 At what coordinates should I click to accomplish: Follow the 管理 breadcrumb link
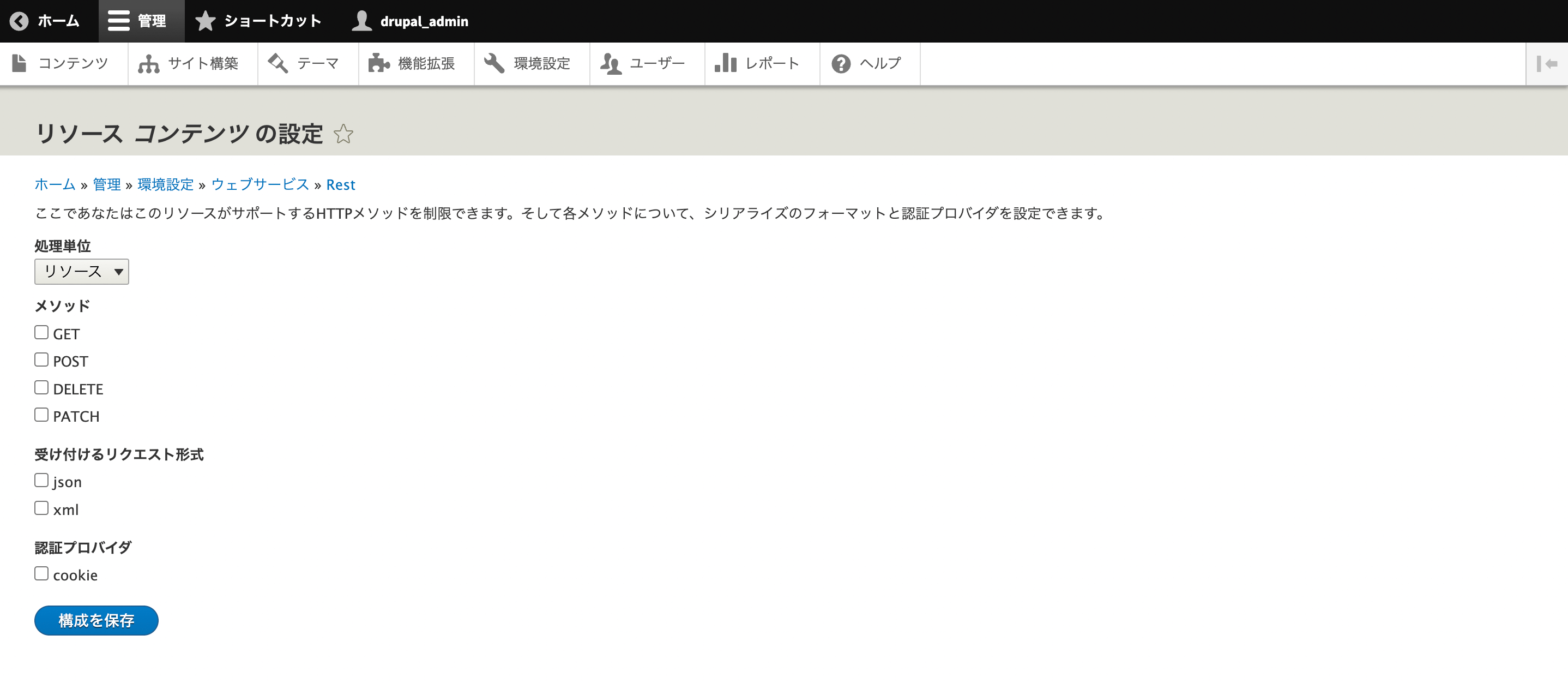pos(106,184)
